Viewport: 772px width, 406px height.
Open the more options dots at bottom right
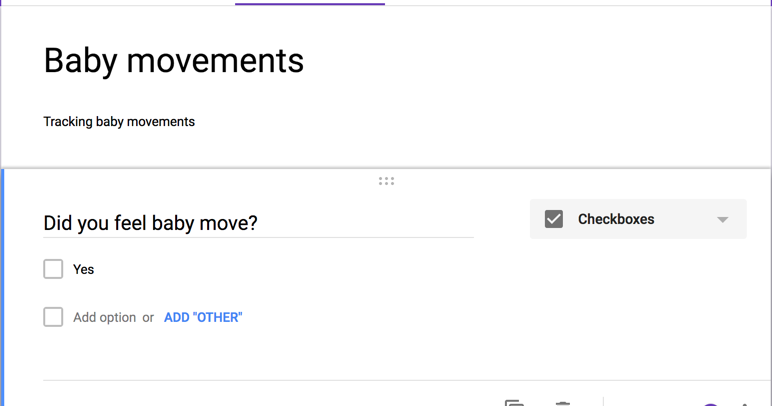pyautogui.click(x=744, y=405)
